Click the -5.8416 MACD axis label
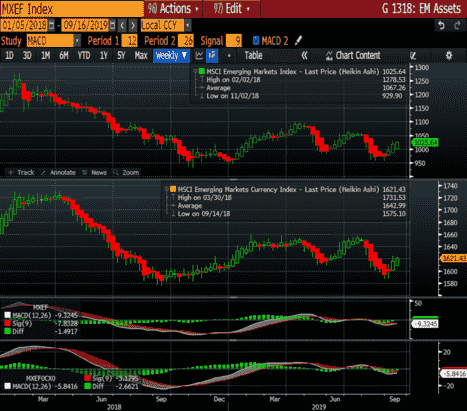 click(x=454, y=374)
